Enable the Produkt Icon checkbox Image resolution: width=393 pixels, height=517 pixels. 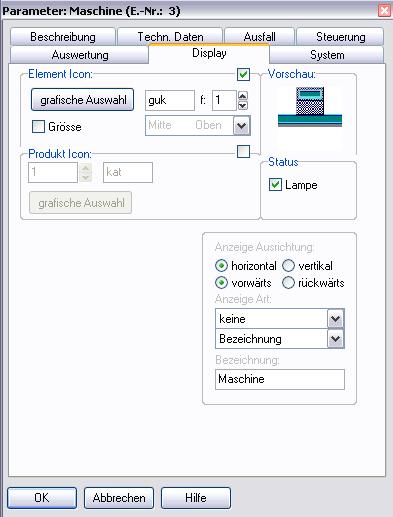pos(243,152)
